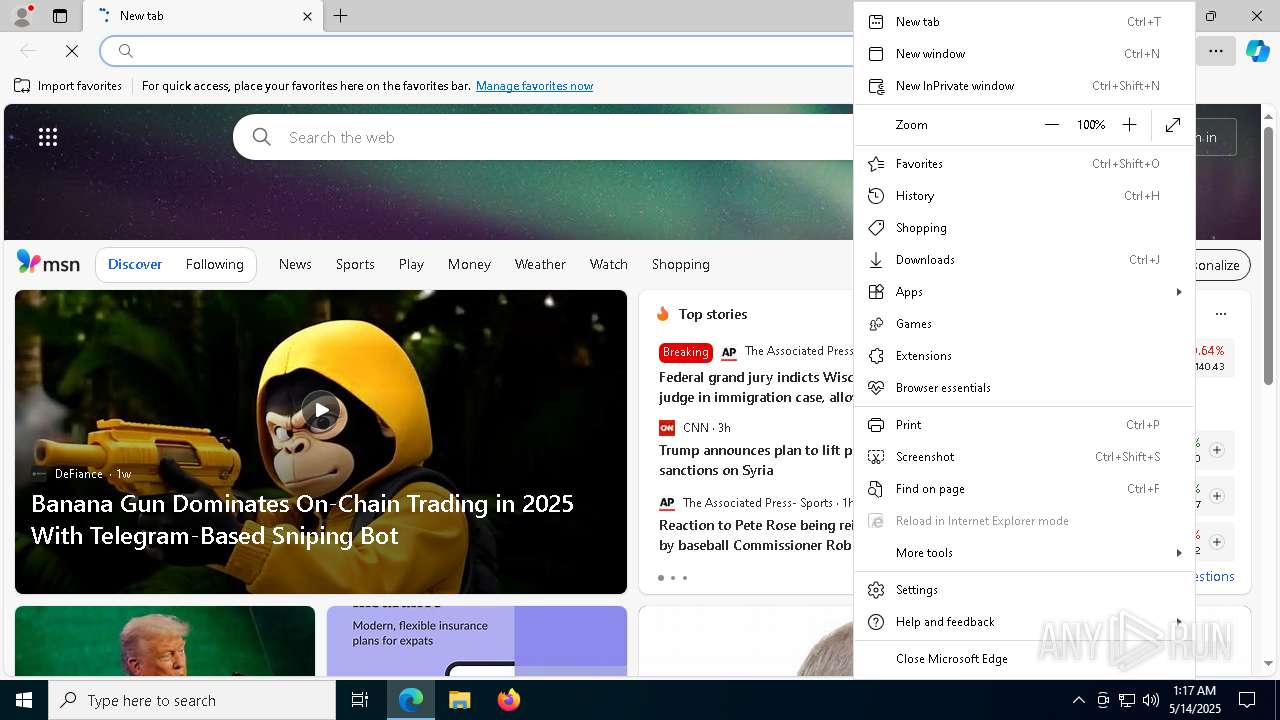
Task: Click the Search the web box
Action: click(545, 137)
